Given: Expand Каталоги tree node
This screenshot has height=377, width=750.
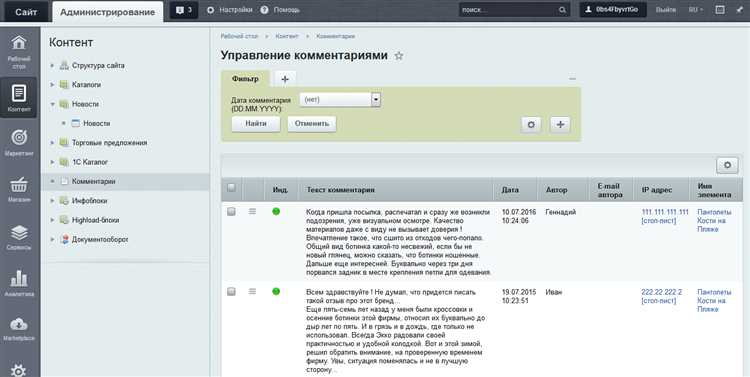Looking at the screenshot, I should coord(53,85).
